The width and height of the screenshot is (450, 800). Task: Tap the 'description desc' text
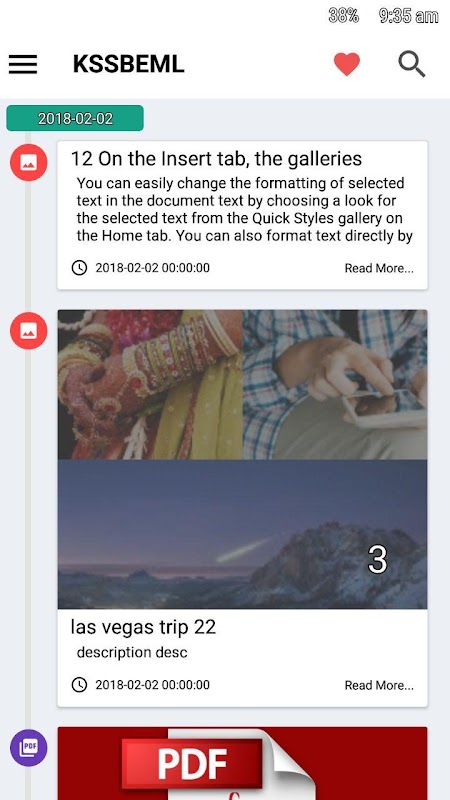click(x=132, y=652)
